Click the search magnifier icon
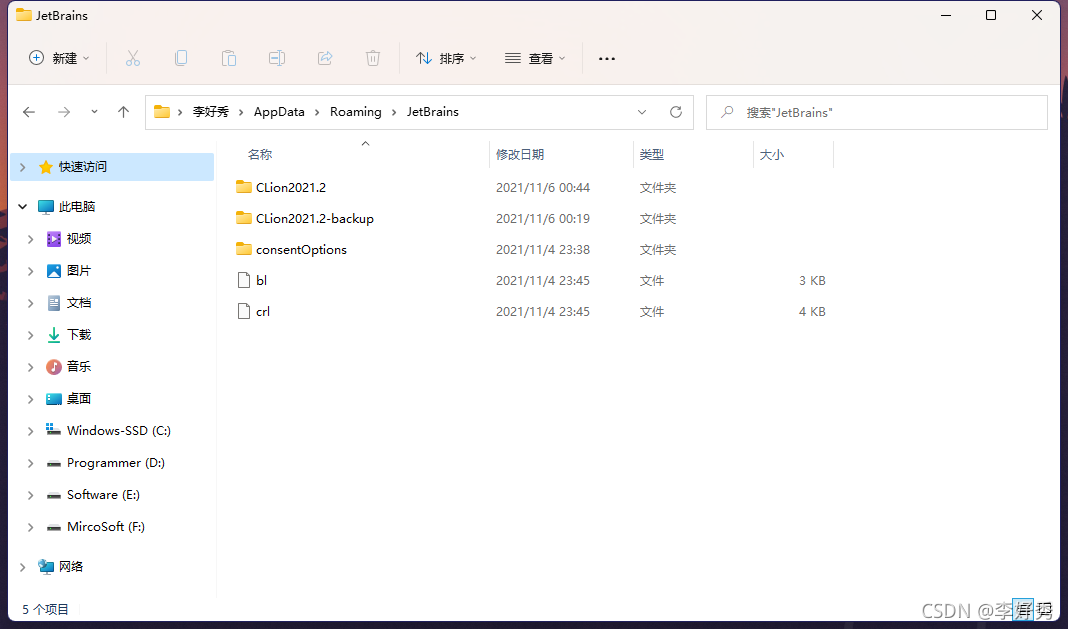 [727, 112]
